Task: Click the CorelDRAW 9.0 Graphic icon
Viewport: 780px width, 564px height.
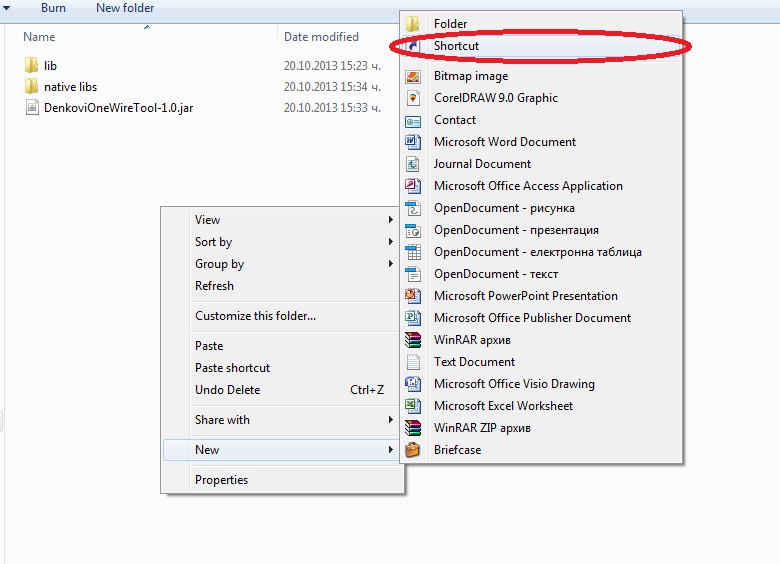Action: (413, 98)
